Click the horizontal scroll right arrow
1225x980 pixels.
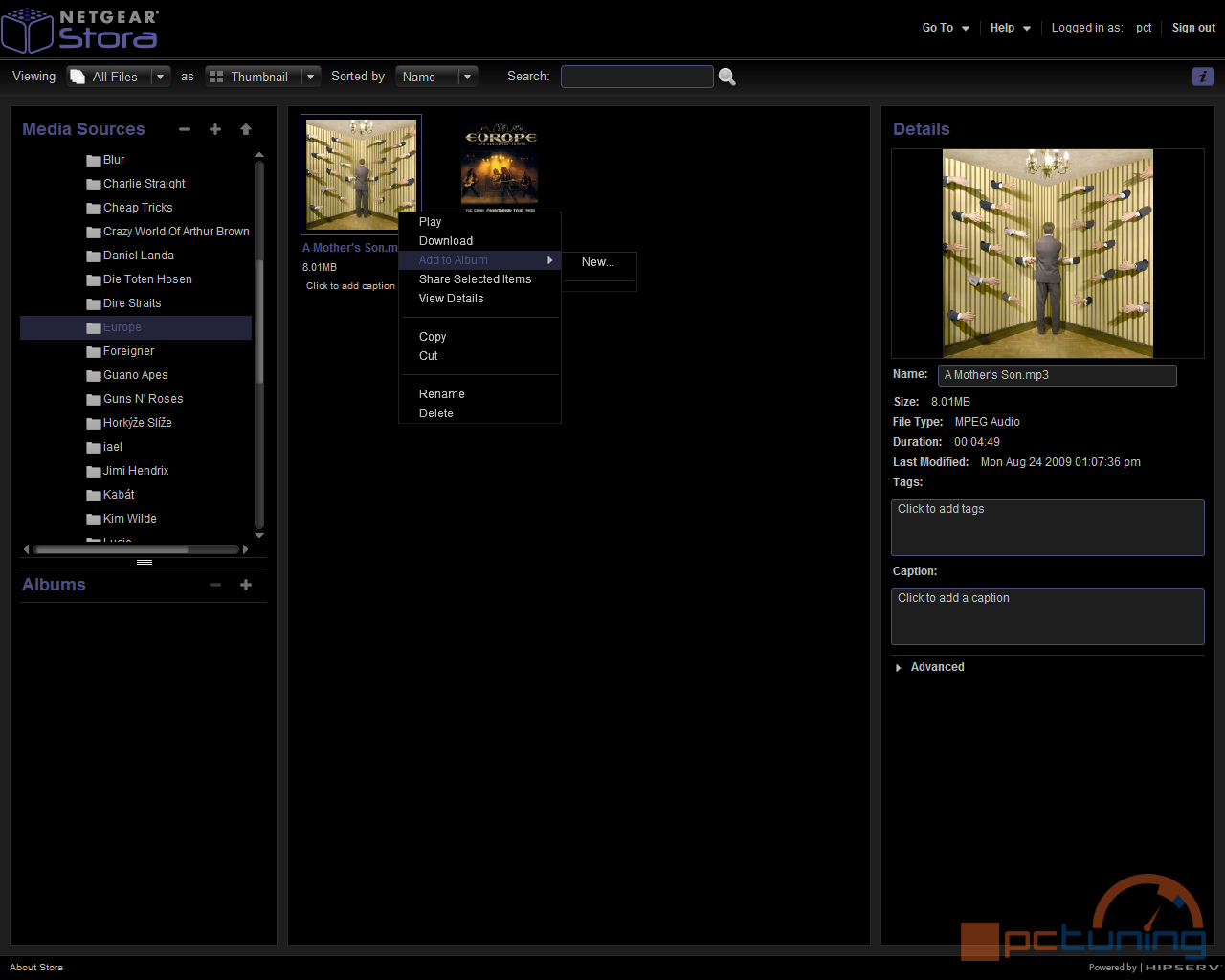(x=246, y=549)
